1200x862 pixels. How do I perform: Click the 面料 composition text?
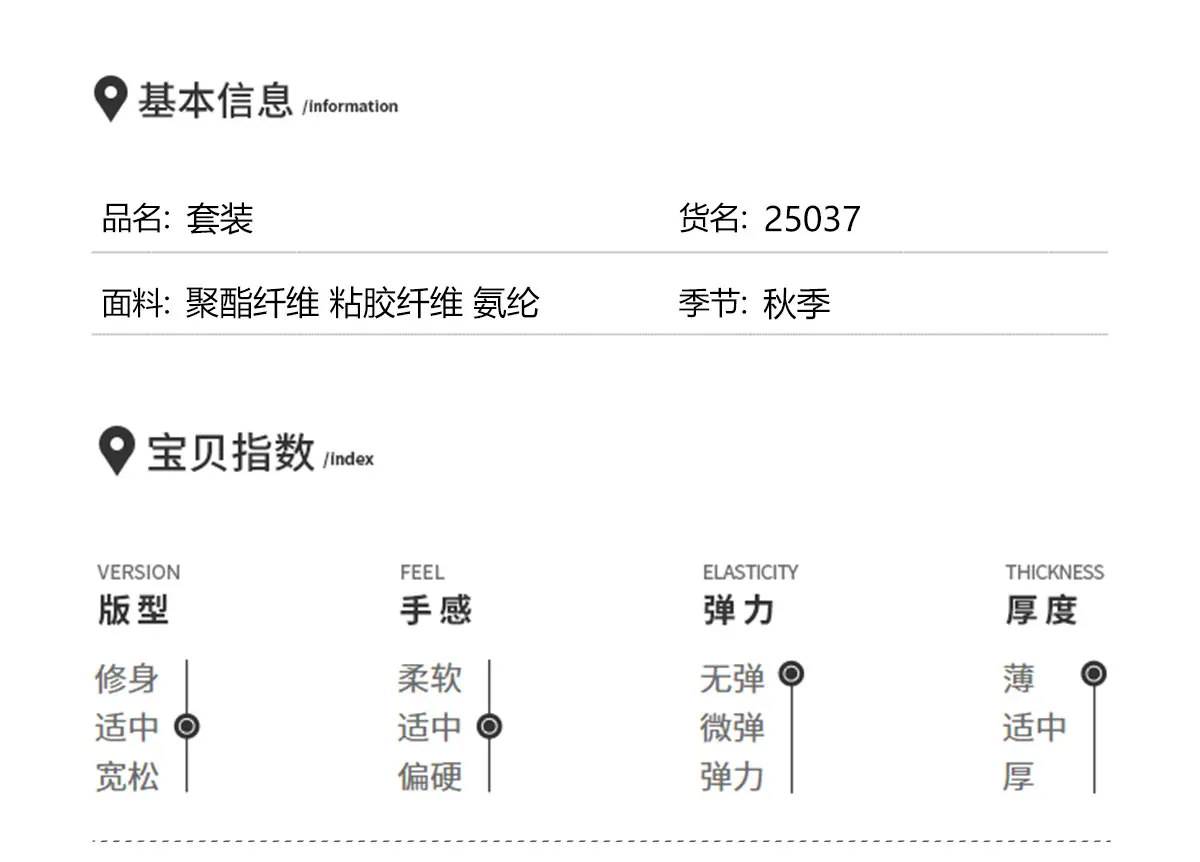coord(363,303)
